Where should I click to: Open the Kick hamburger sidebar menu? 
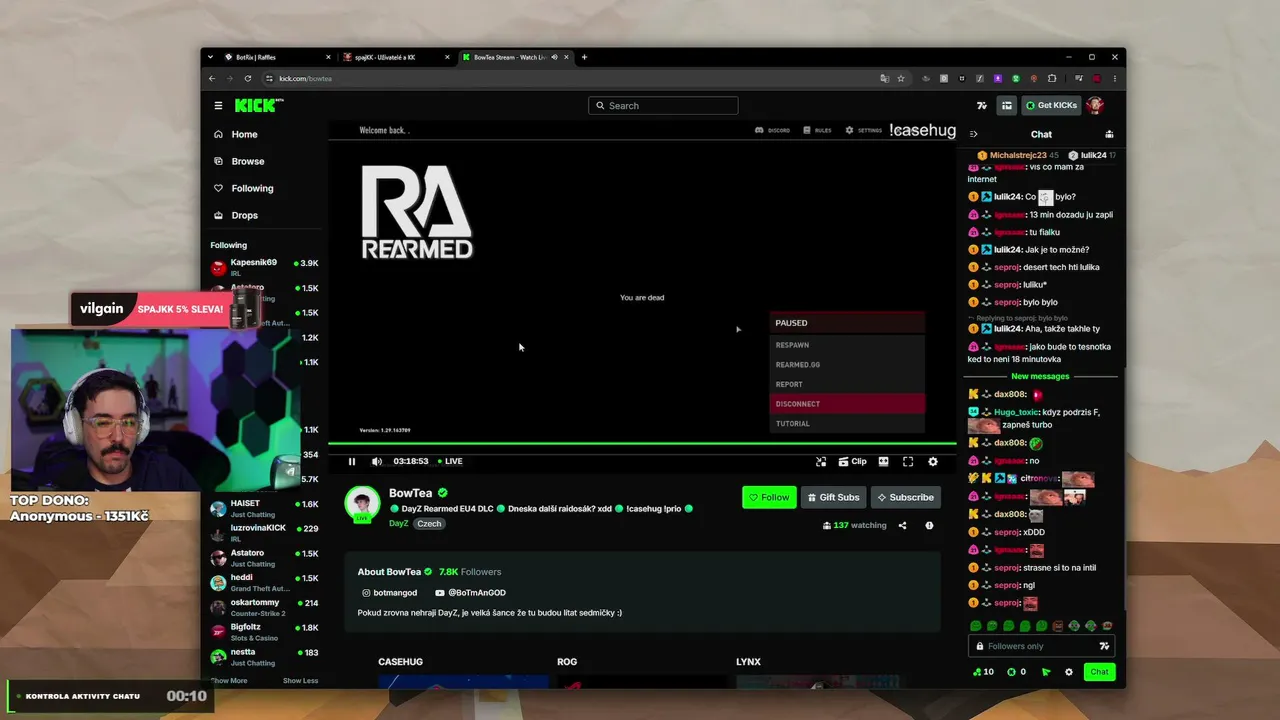coord(218,106)
